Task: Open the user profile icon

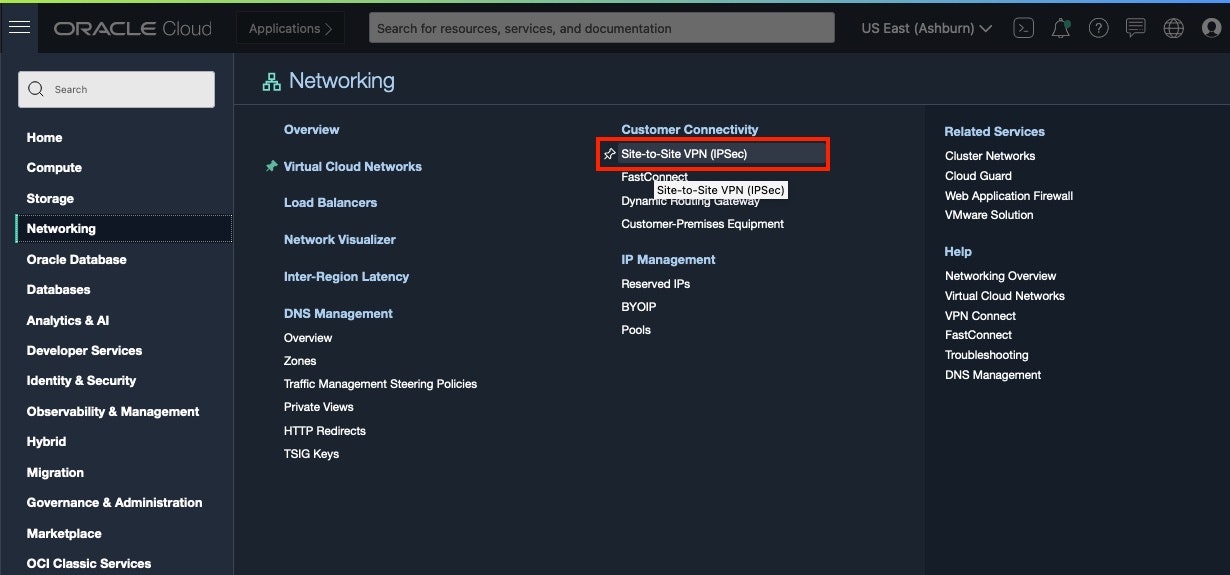Action: point(1212,28)
